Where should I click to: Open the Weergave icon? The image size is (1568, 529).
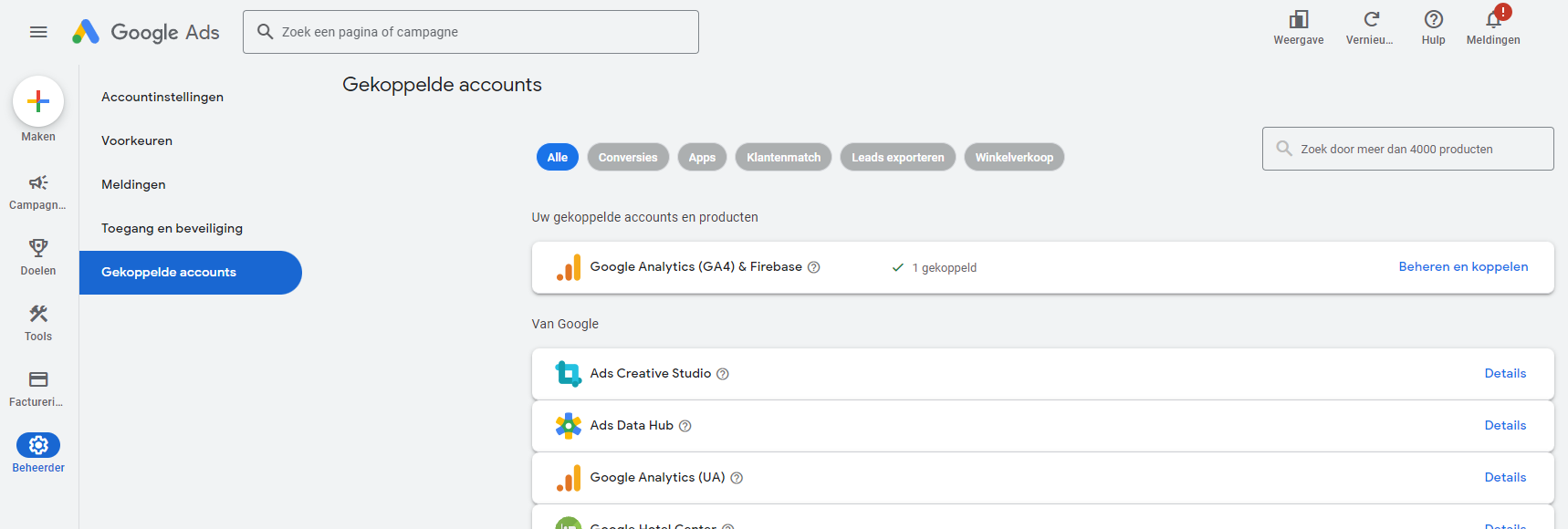1299,19
